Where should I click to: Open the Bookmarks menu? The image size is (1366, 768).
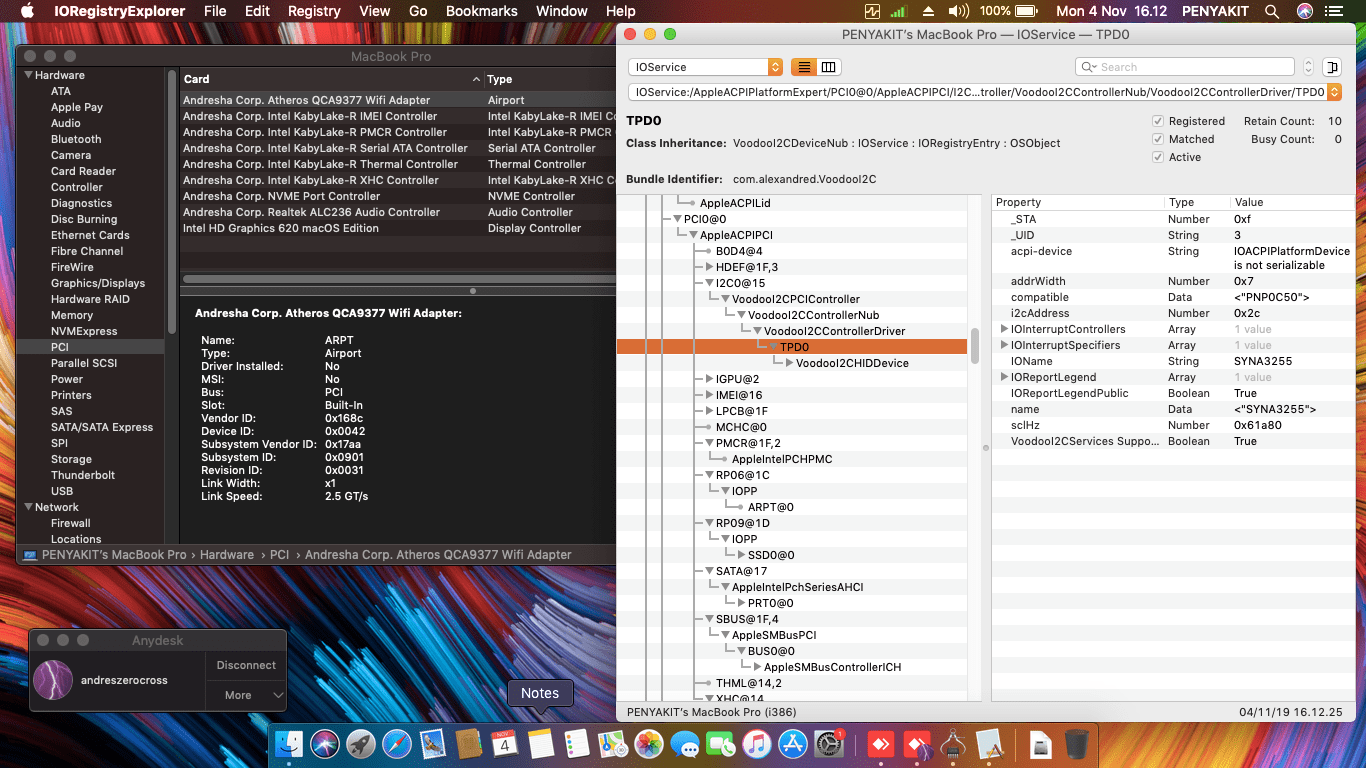pyautogui.click(x=481, y=11)
